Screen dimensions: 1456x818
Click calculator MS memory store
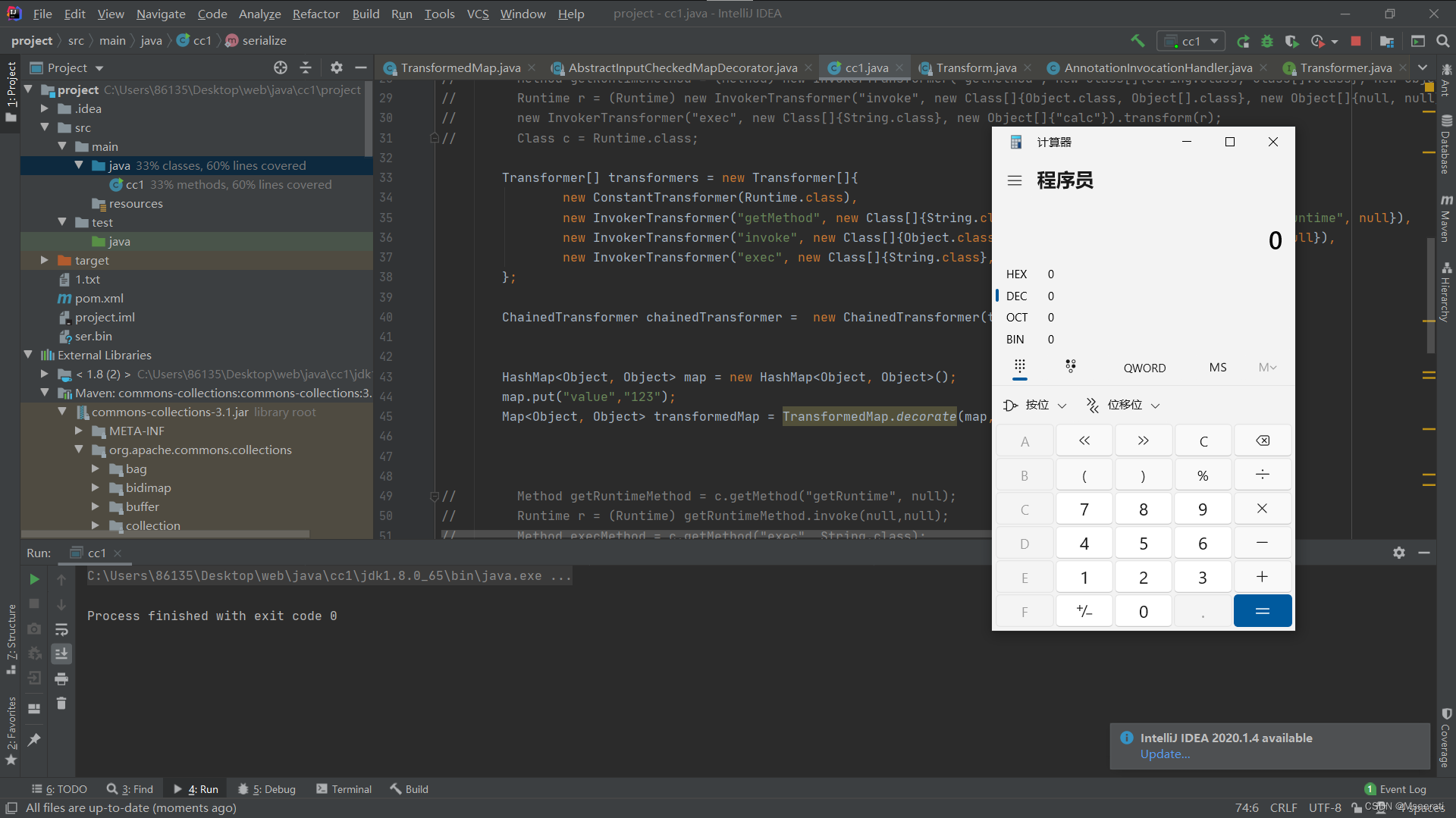point(1218,368)
